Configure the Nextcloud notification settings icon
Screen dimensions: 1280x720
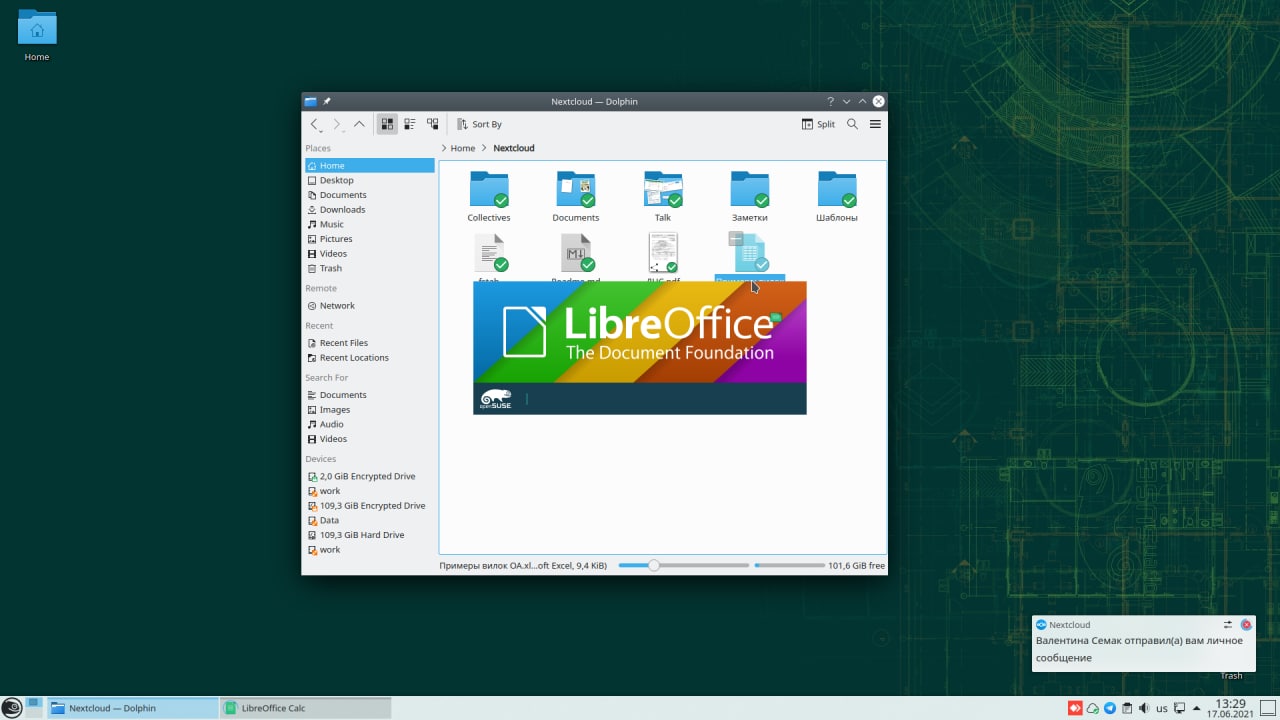[1228, 624]
